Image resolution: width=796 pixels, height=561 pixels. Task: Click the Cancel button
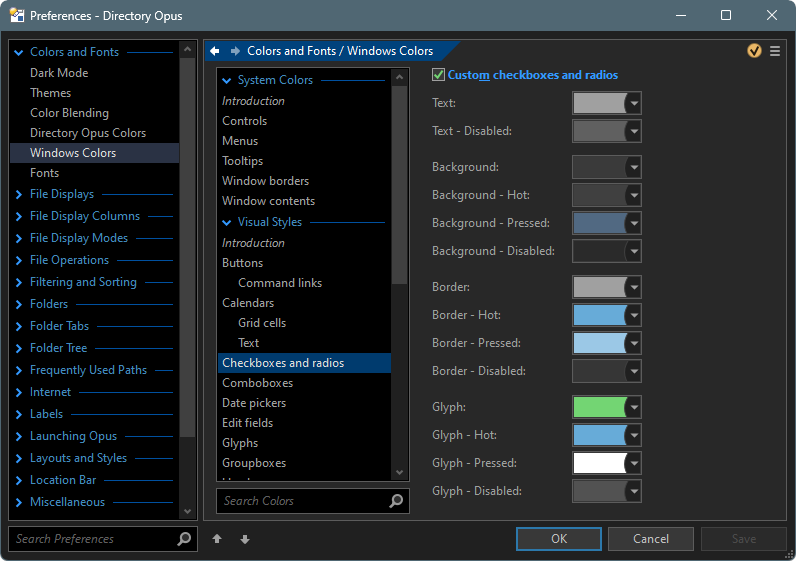click(x=651, y=539)
